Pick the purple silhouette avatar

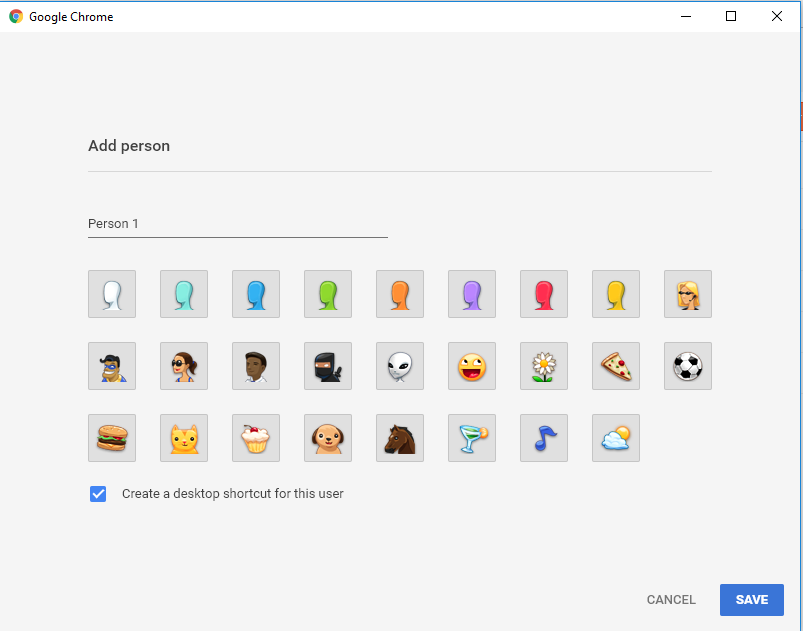pos(472,294)
